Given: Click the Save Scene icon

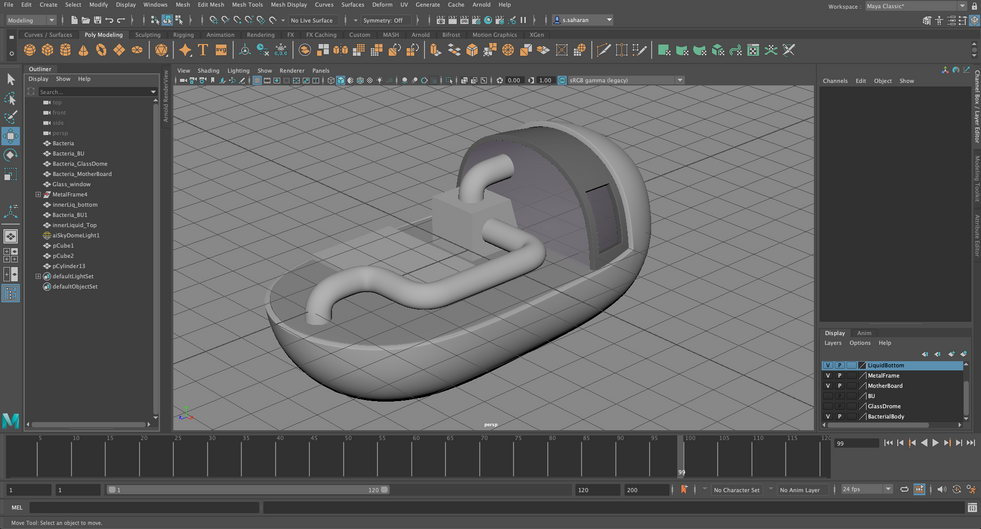Looking at the screenshot, I should tap(97, 20).
